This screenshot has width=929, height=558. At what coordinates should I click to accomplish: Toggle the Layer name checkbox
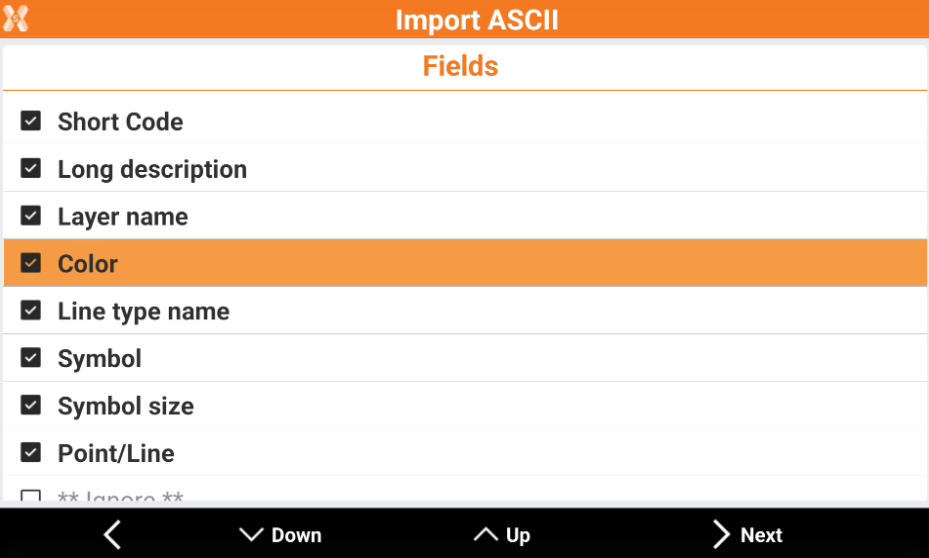31,216
